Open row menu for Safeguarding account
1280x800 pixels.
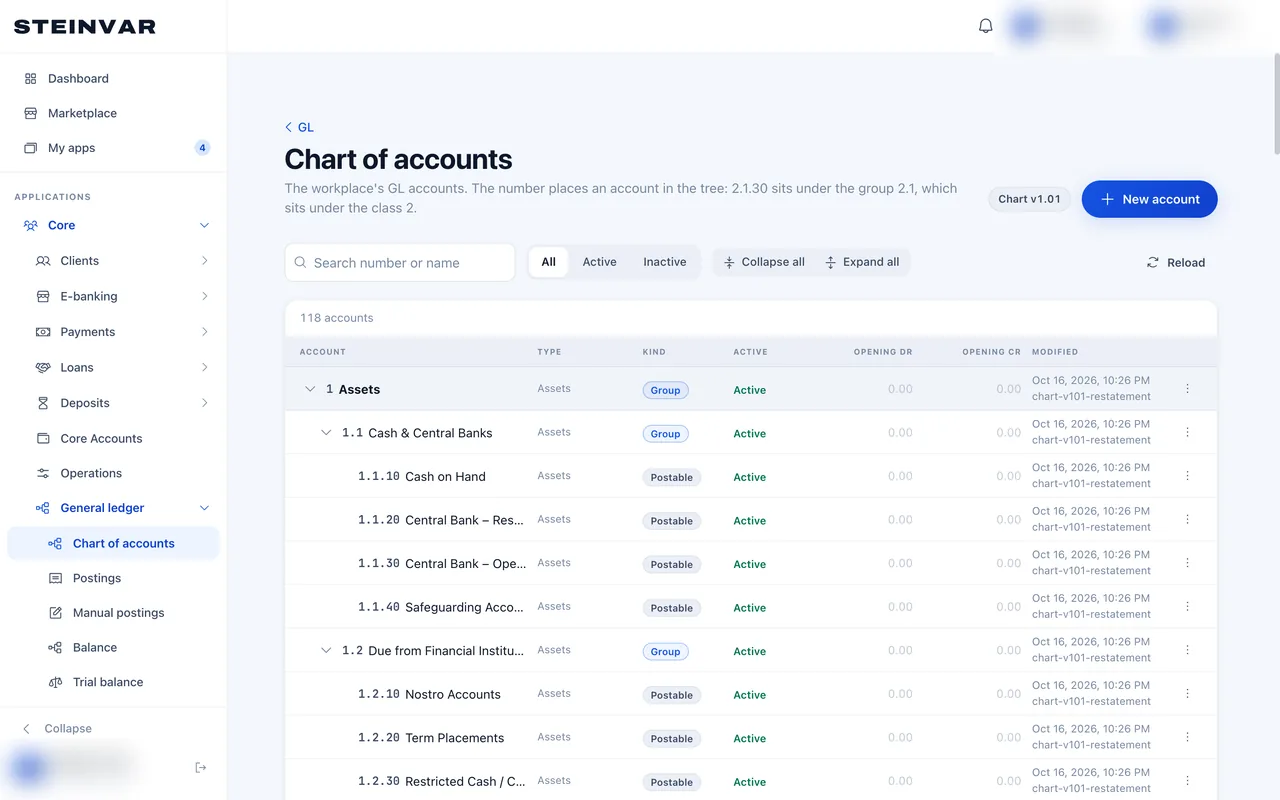click(x=1187, y=607)
